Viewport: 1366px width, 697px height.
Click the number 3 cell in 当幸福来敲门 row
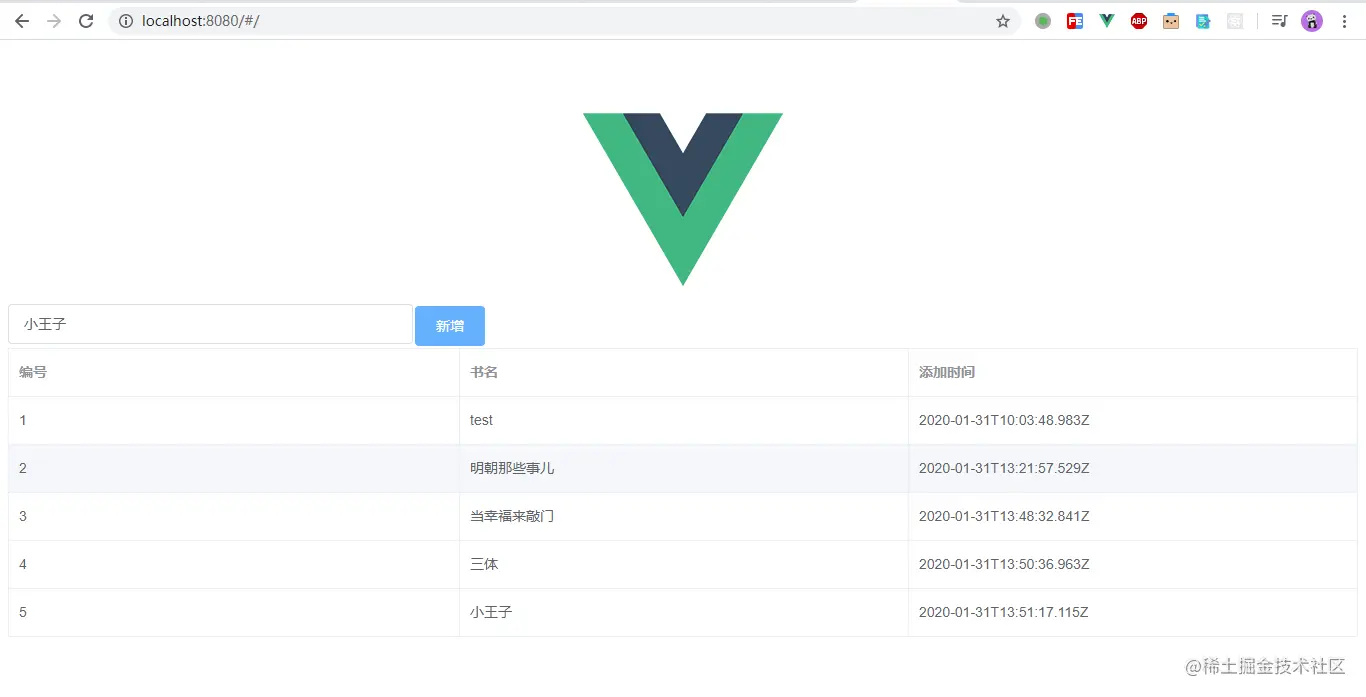234,516
